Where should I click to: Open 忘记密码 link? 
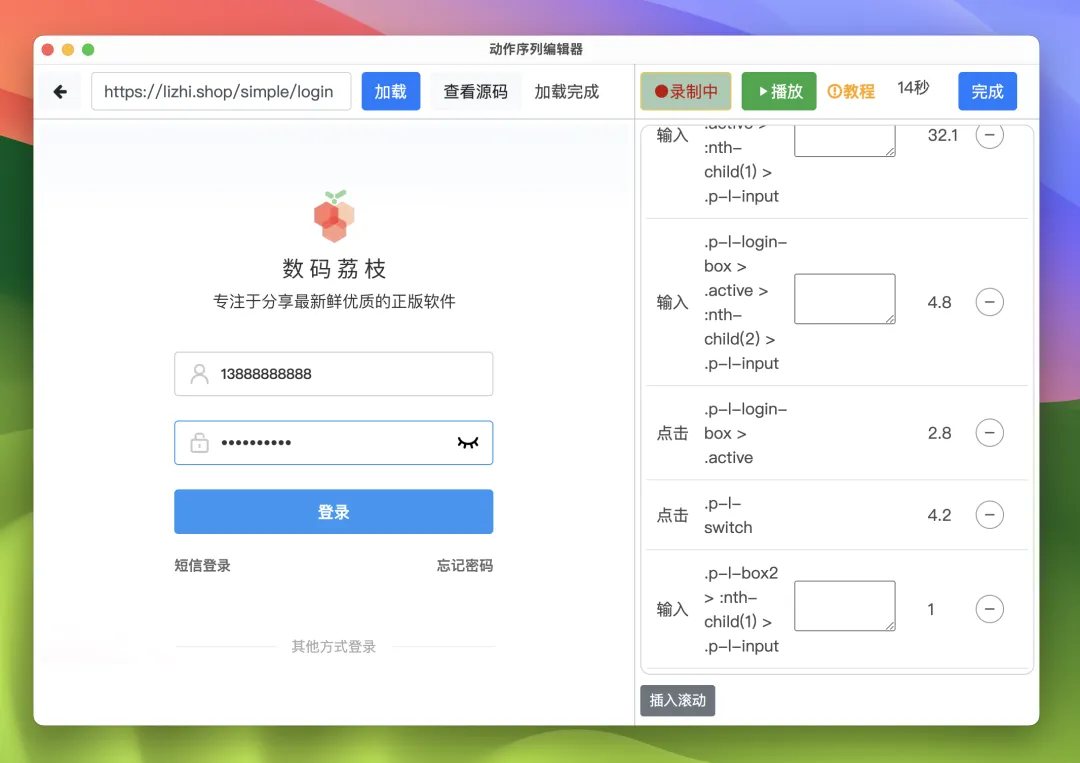point(465,565)
